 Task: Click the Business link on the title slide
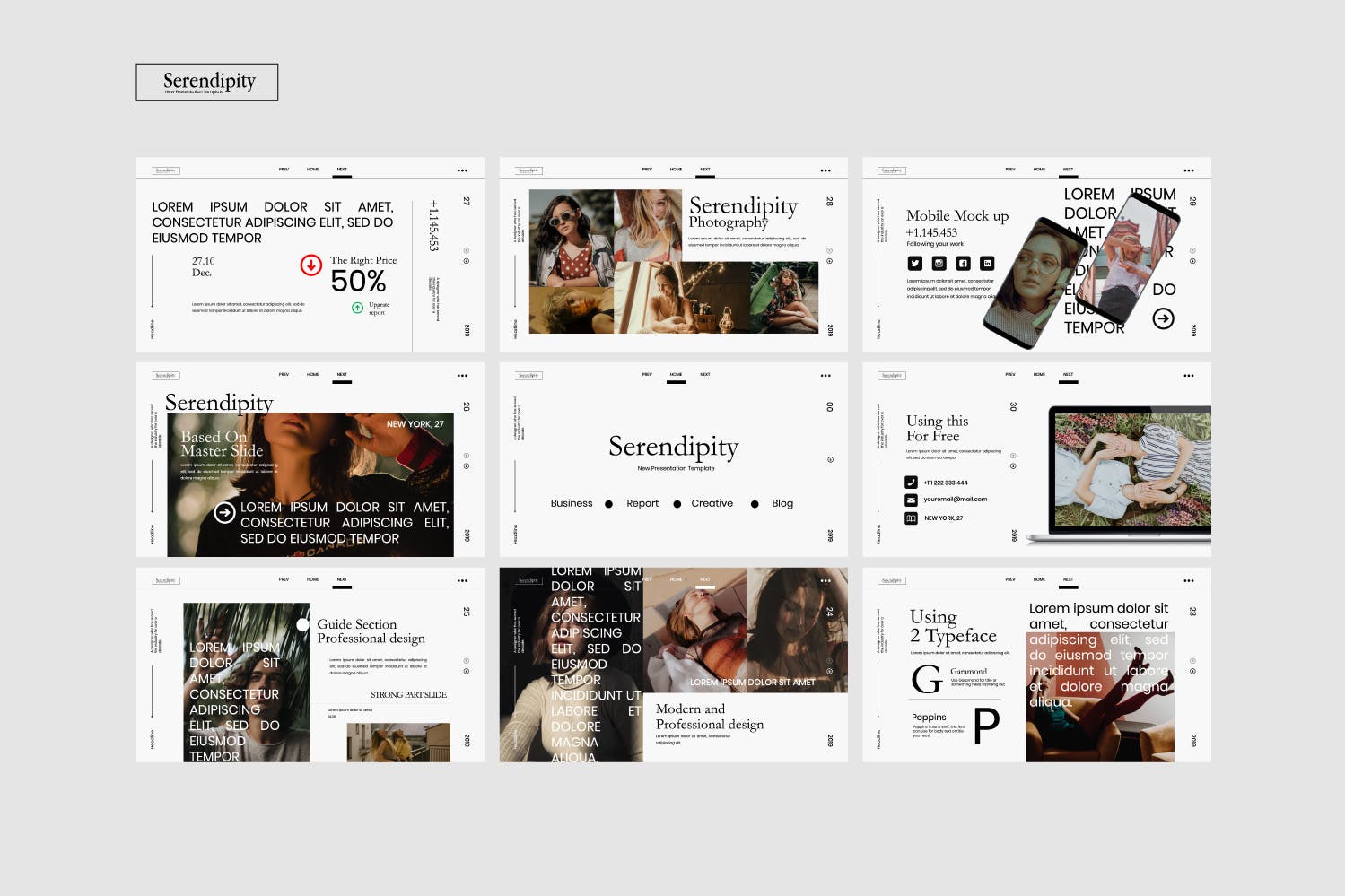pyautogui.click(x=572, y=503)
